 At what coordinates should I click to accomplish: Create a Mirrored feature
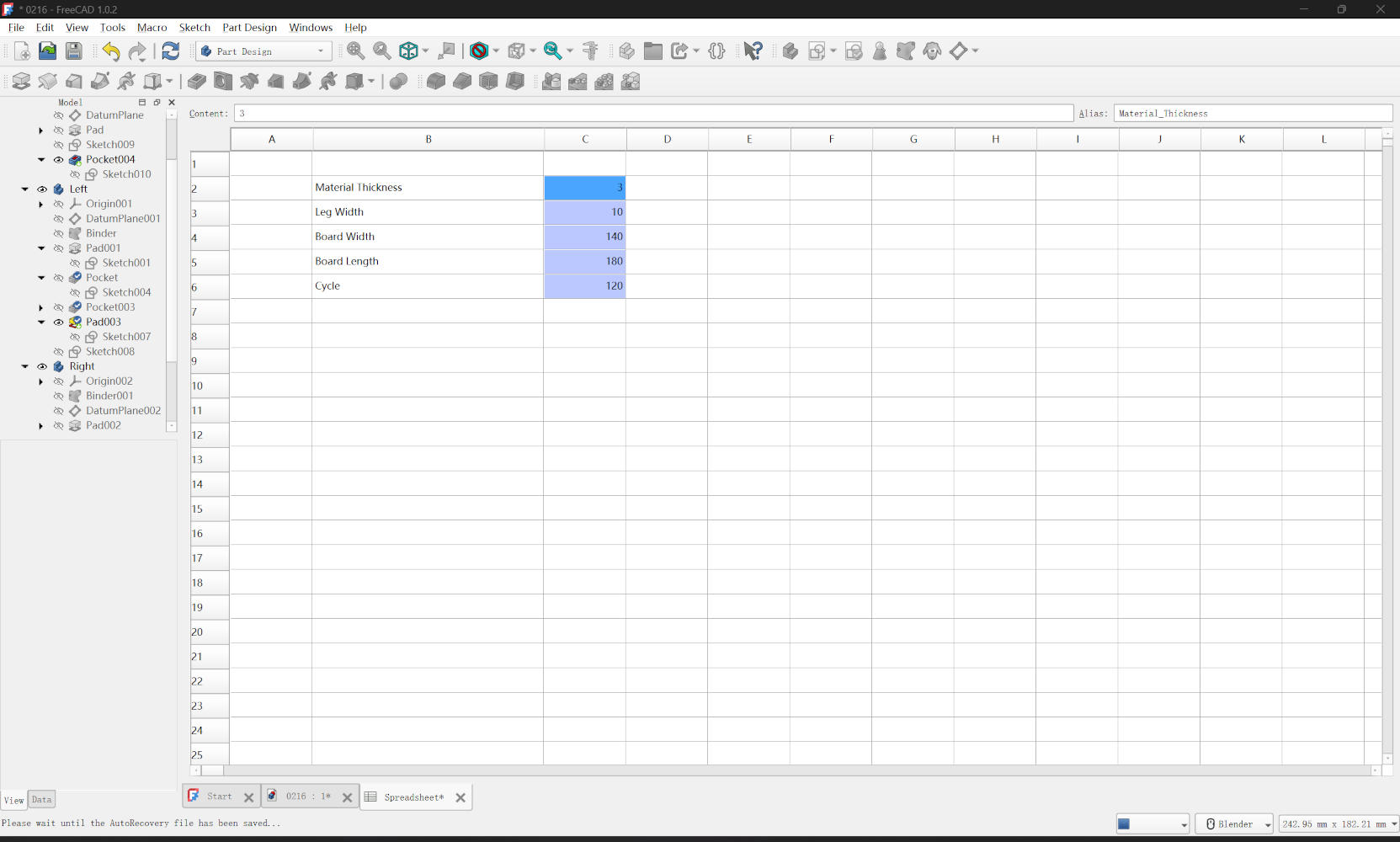coord(551,82)
